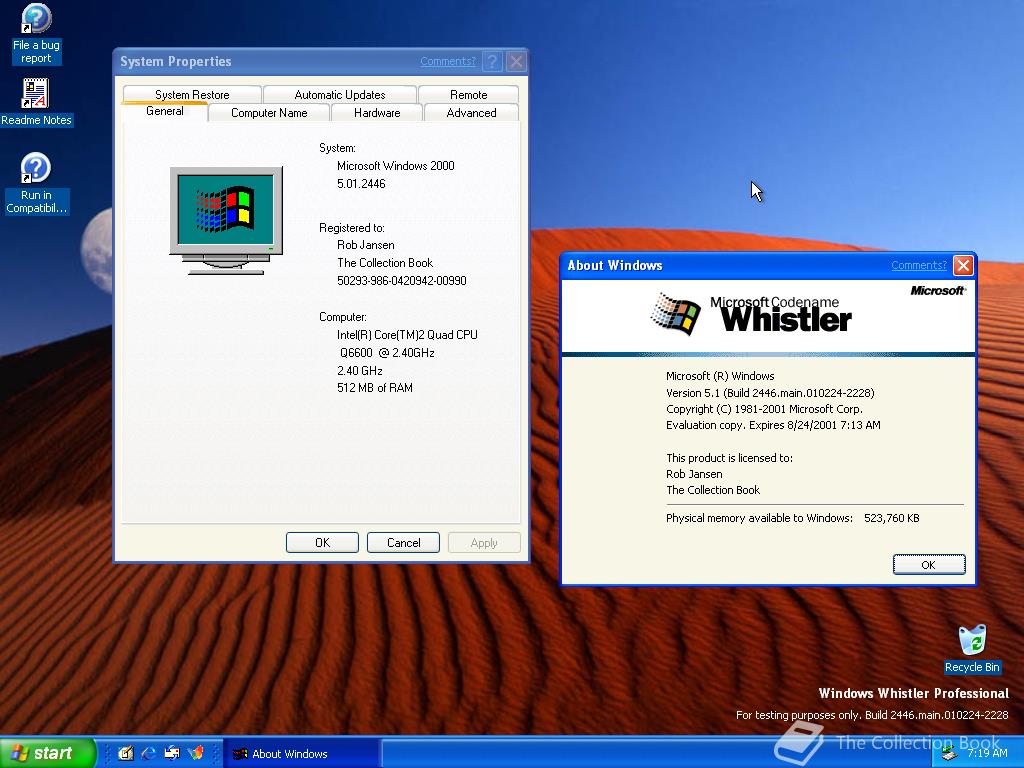The width and height of the screenshot is (1024, 768).
Task: Click the taskbar clock showing 7:19 AM
Action: [x=987, y=753]
